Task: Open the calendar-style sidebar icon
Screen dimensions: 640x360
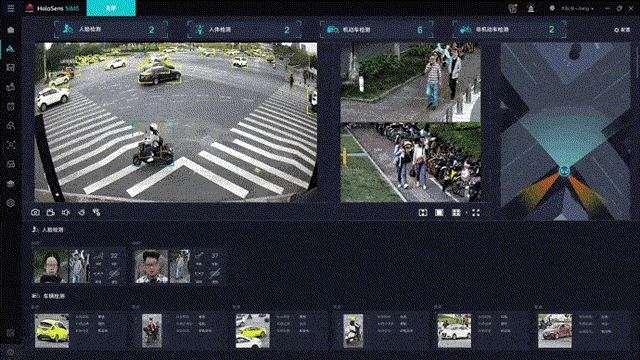Action: (x=11, y=107)
